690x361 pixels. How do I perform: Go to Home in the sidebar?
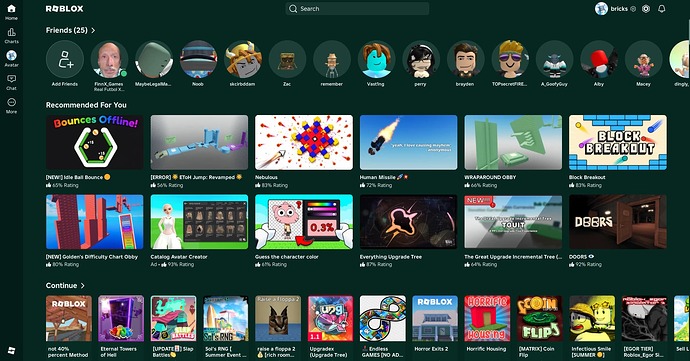(x=11, y=12)
